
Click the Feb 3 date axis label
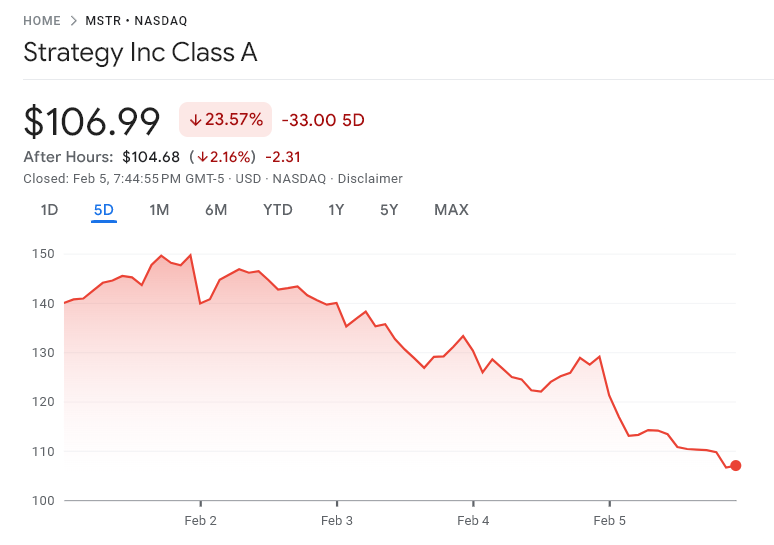337,521
